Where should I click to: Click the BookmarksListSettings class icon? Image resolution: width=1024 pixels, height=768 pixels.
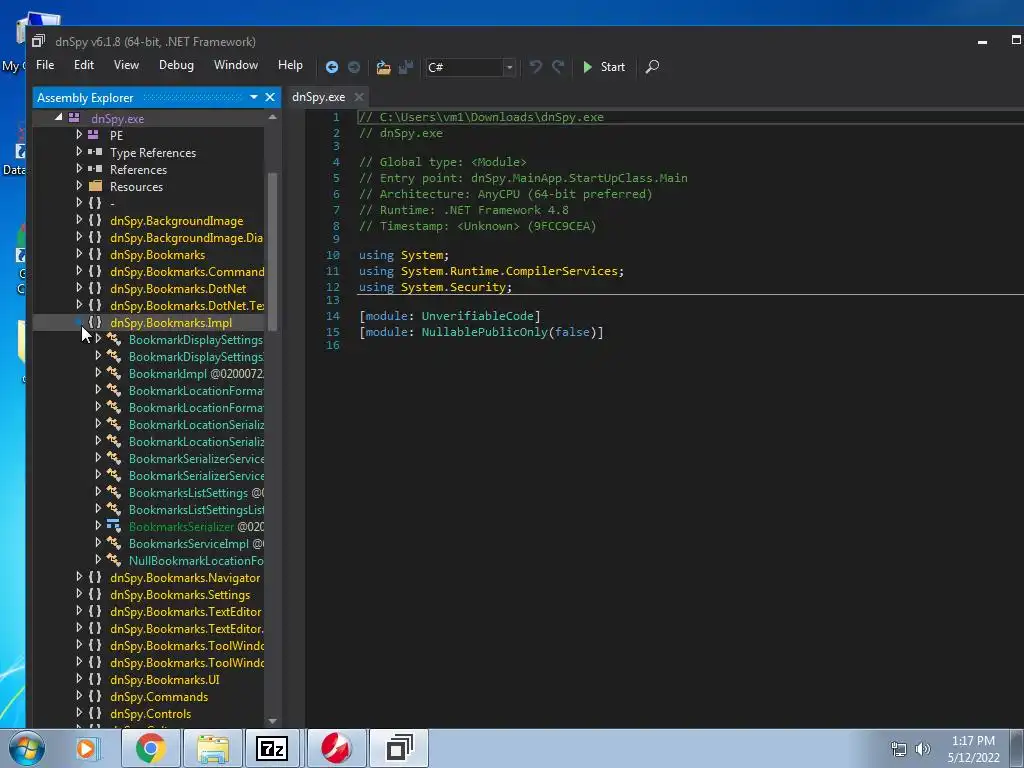pos(114,492)
